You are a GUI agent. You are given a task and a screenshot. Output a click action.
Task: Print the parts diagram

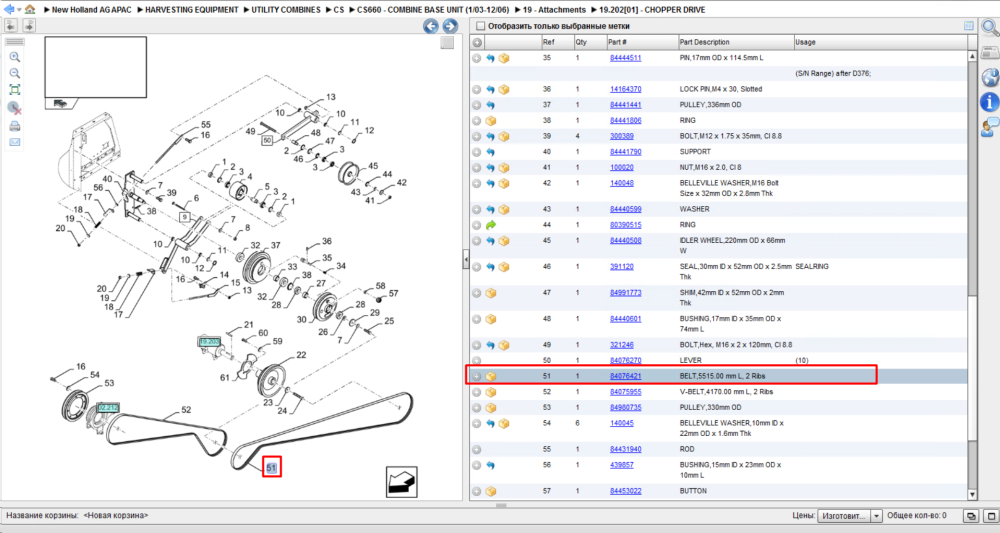[x=15, y=126]
